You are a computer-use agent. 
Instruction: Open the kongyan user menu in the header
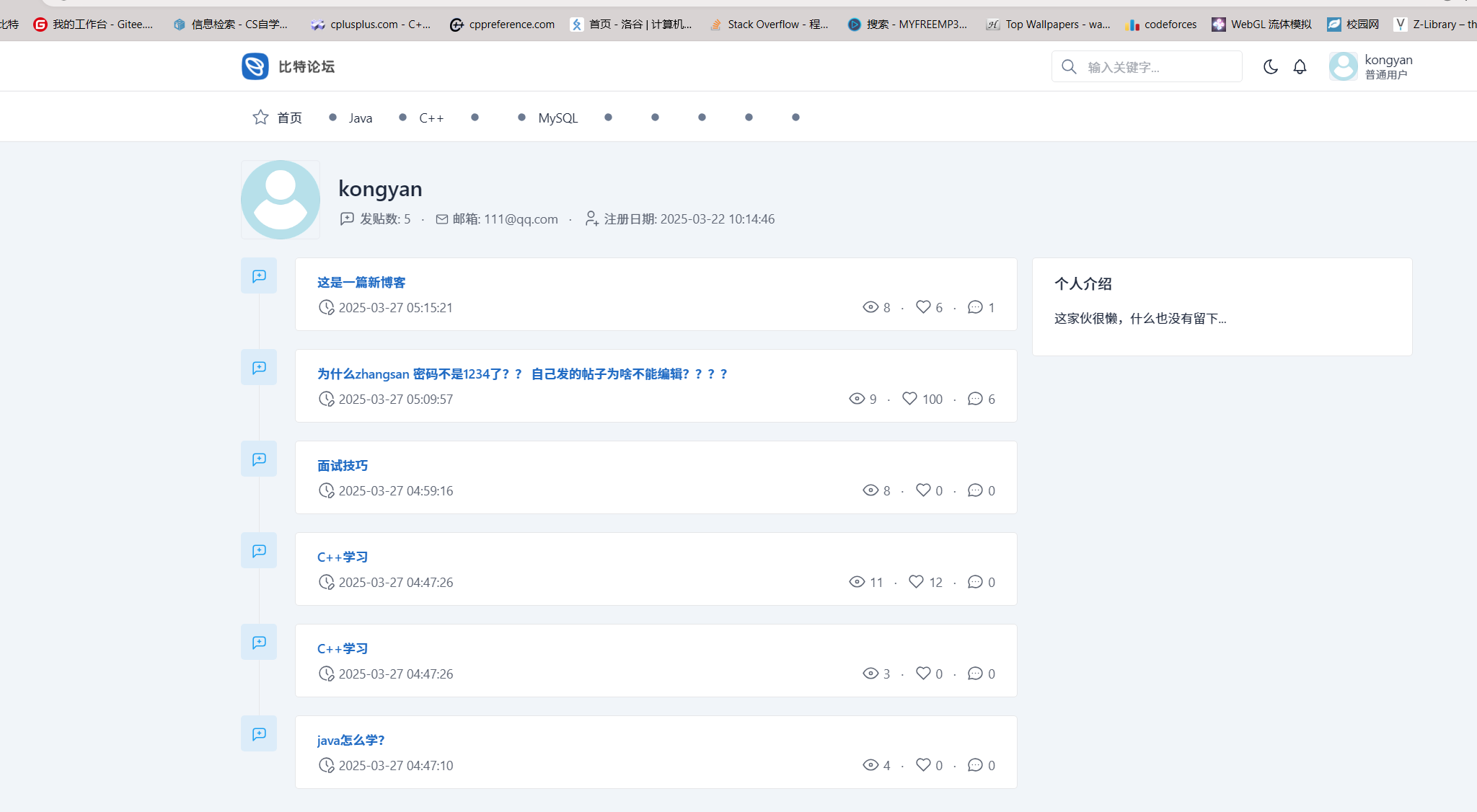(x=1371, y=66)
